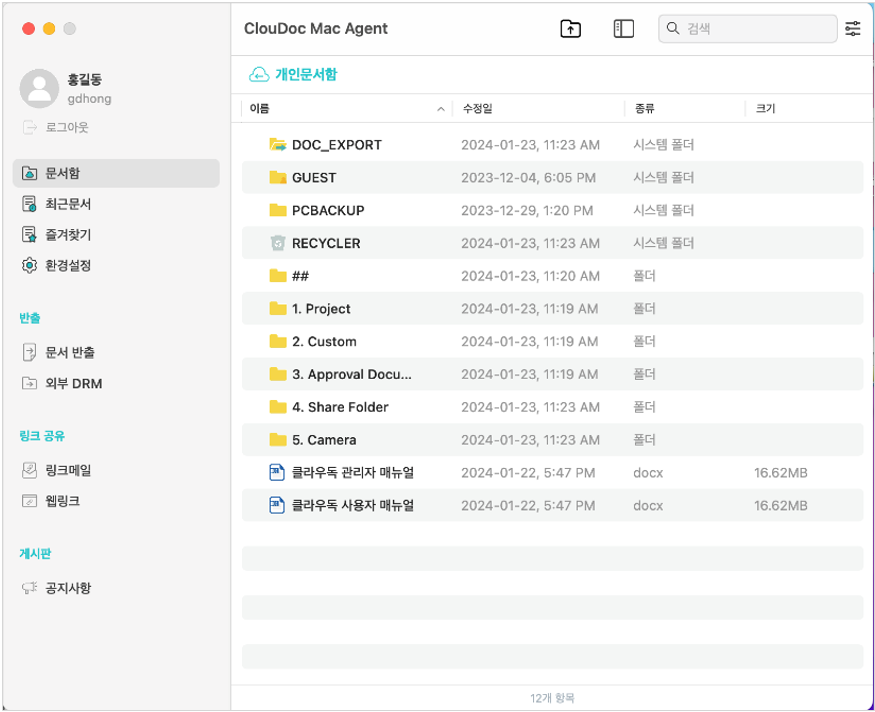Click date 2023-12-04, 6:05 PM
This screenshot has height=712, width=875.
pos(528,177)
